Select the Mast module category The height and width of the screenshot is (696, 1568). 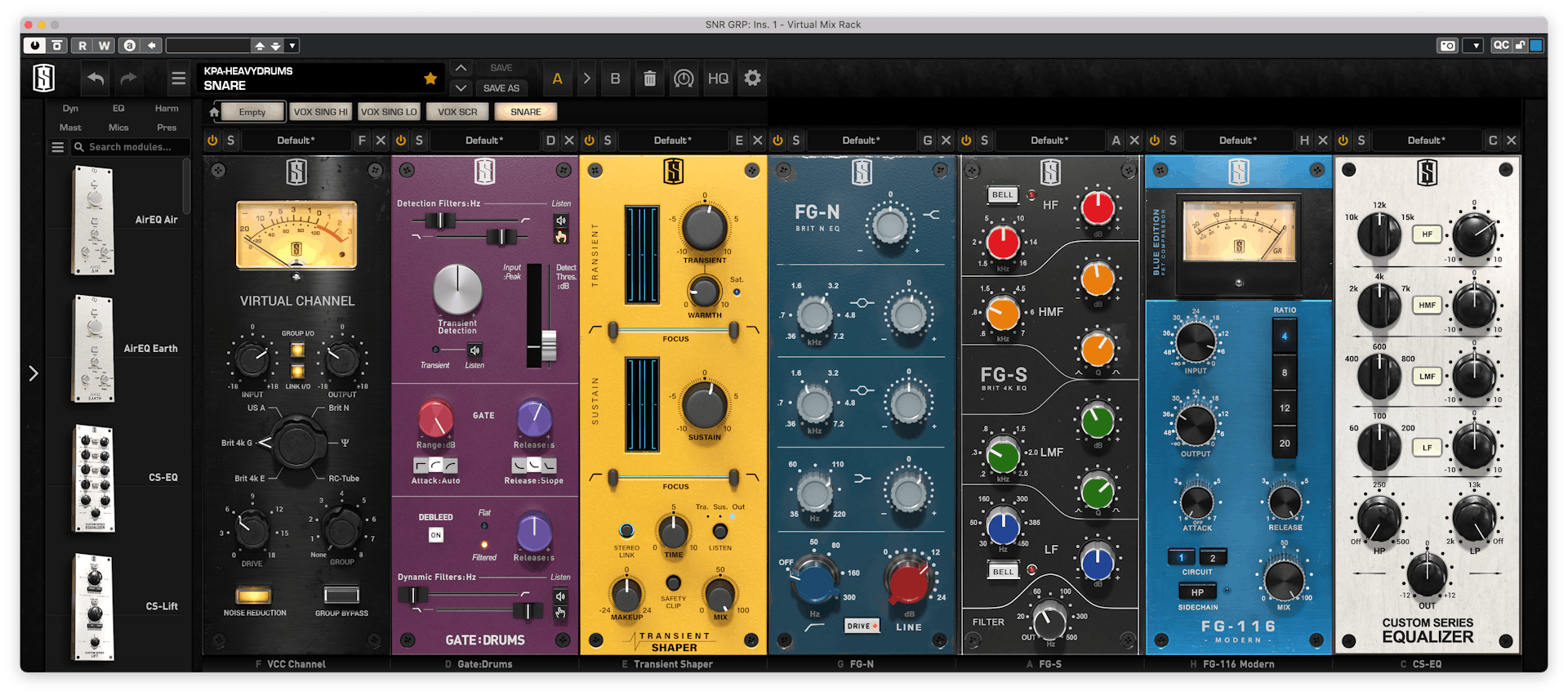(x=70, y=127)
